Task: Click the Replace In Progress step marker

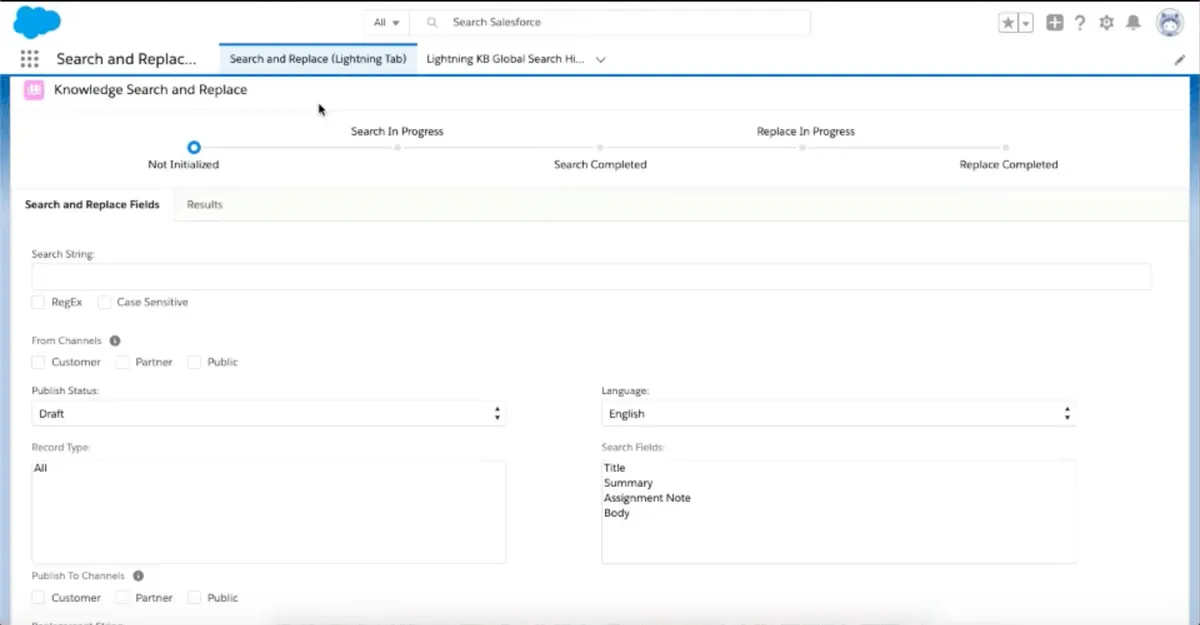Action: pyautogui.click(x=803, y=147)
